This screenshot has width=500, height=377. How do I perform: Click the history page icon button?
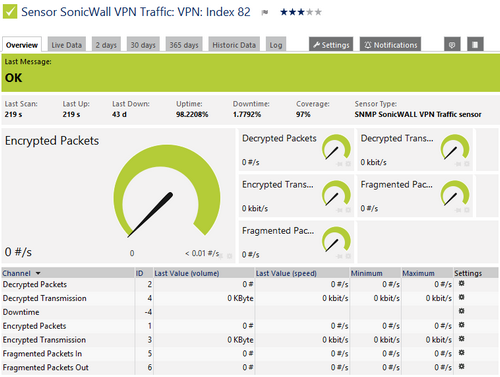click(x=475, y=45)
